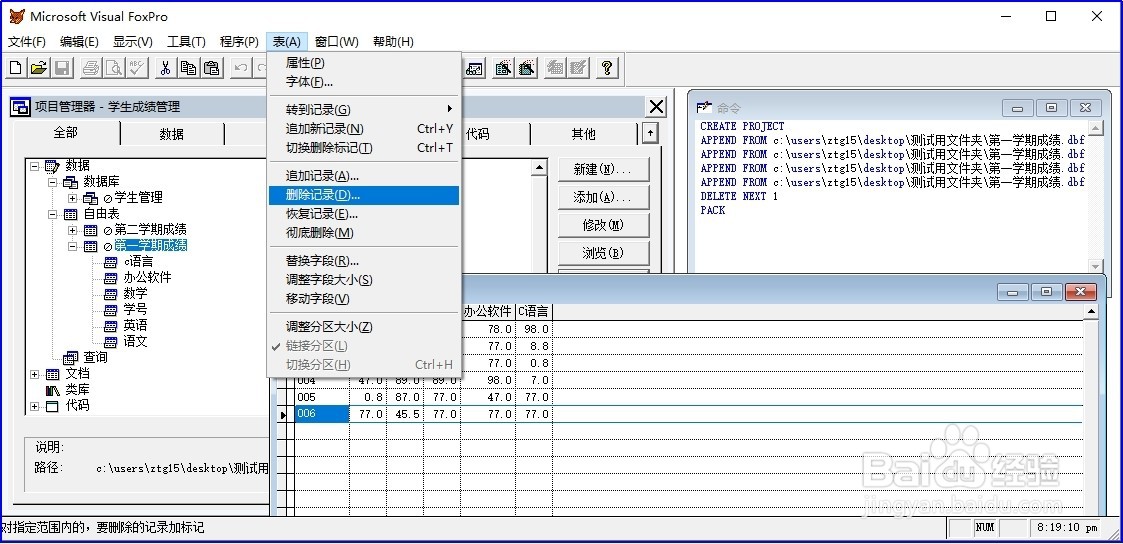Click the AutoReport wizard icon left of the grayed icons
Image resolution: width=1123 pixels, height=544 pixels.
click(x=527, y=68)
